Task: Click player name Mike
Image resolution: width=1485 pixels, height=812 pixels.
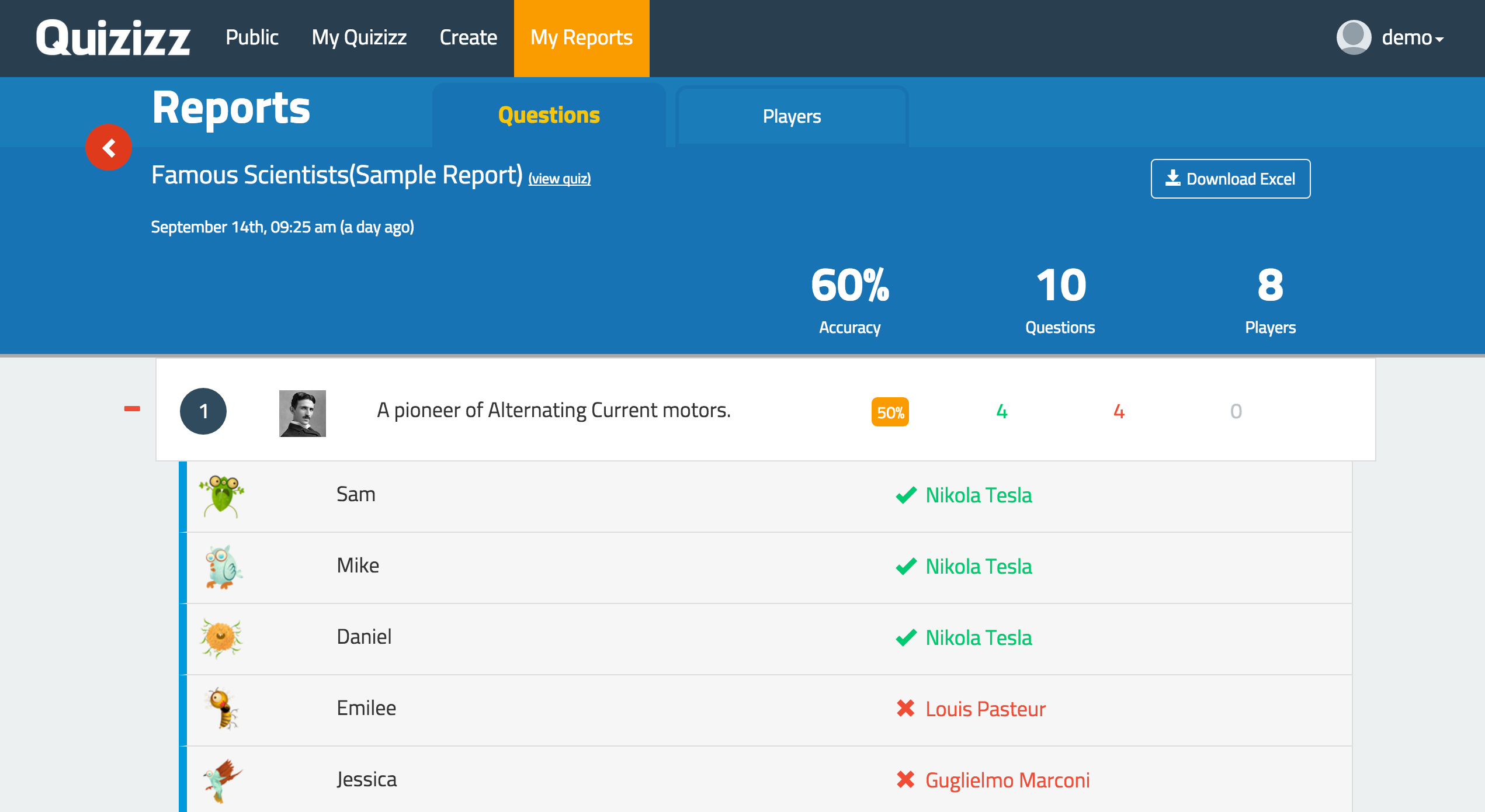Action: (x=358, y=565)
